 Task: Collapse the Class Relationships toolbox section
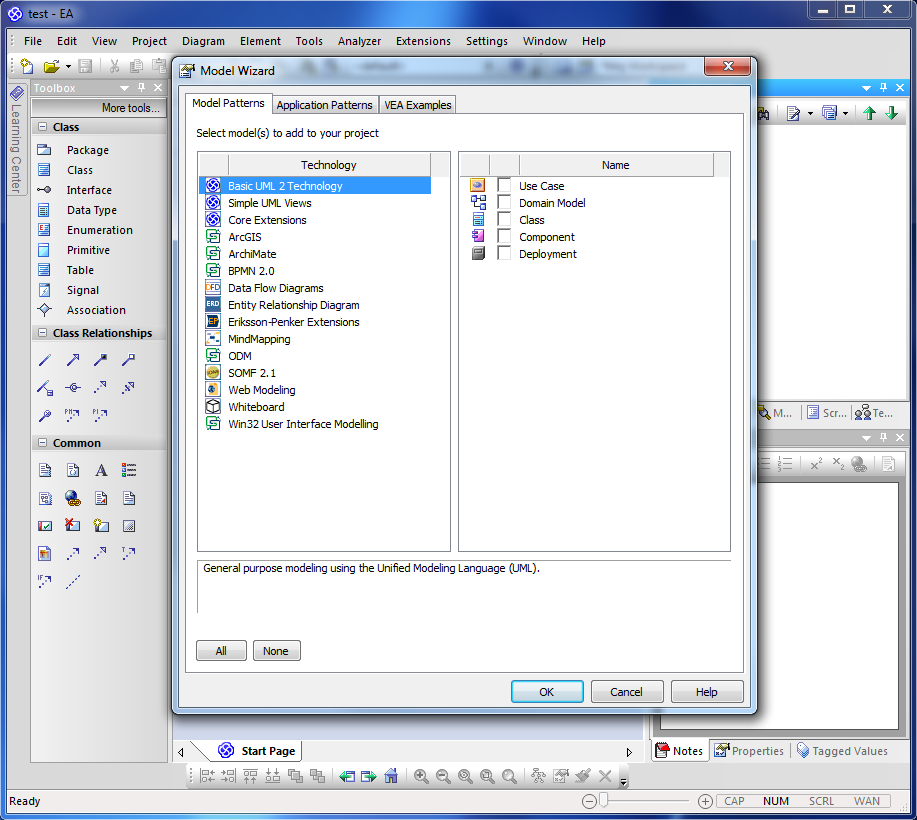42,333
